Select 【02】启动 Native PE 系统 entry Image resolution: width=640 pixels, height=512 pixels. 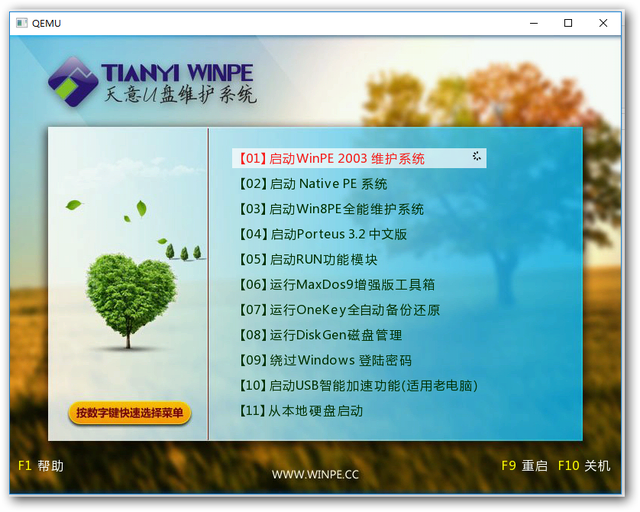coord(313,184)
